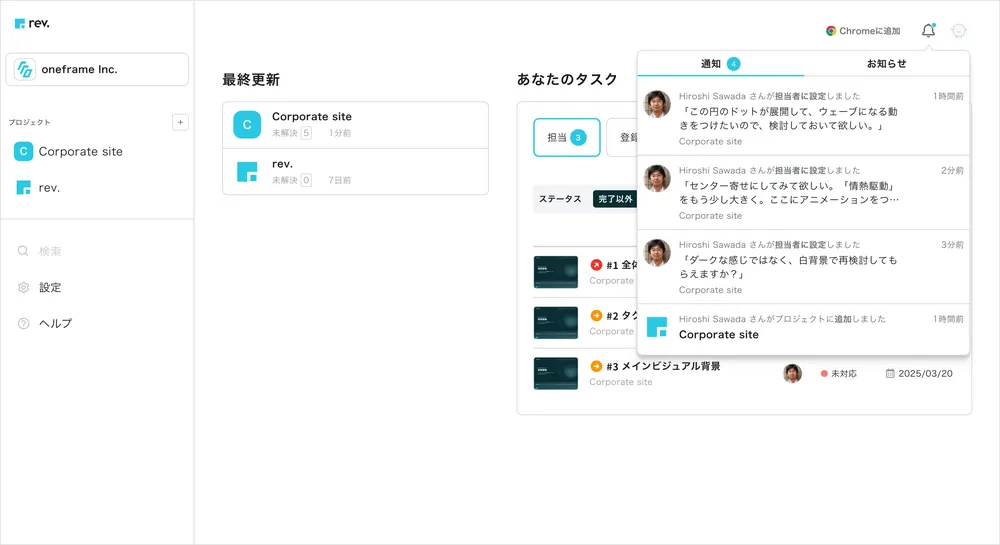Switch to the お知らせ tab

(x=886, y=63)
